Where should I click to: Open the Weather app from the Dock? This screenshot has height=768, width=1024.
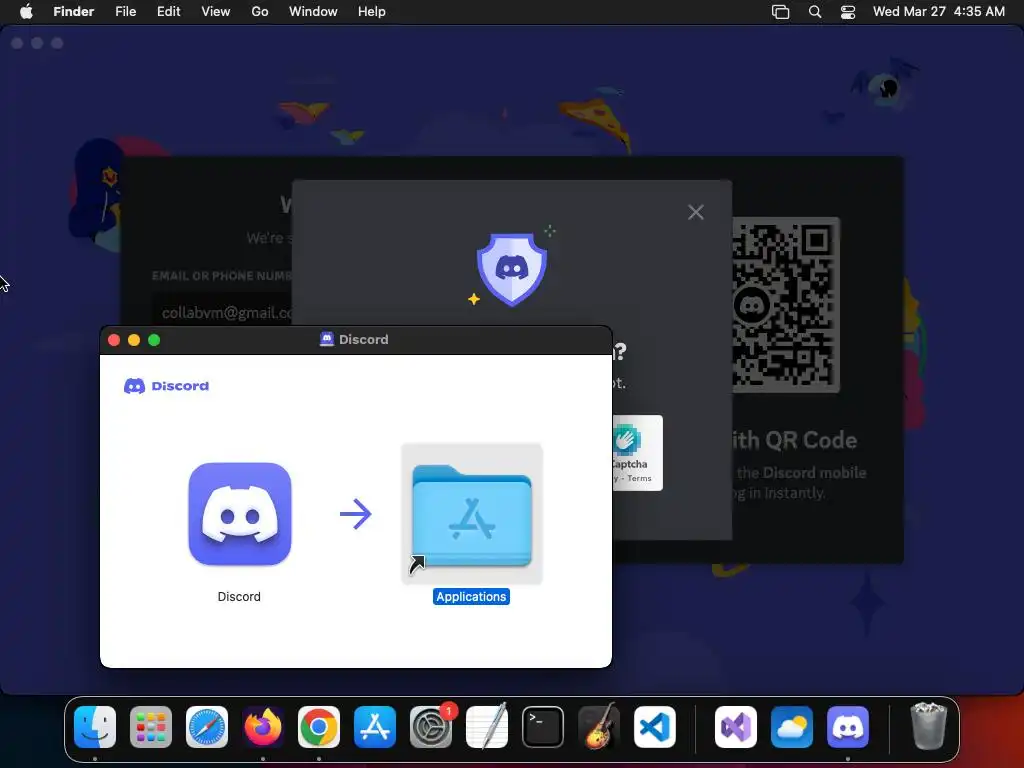point(792,727)
